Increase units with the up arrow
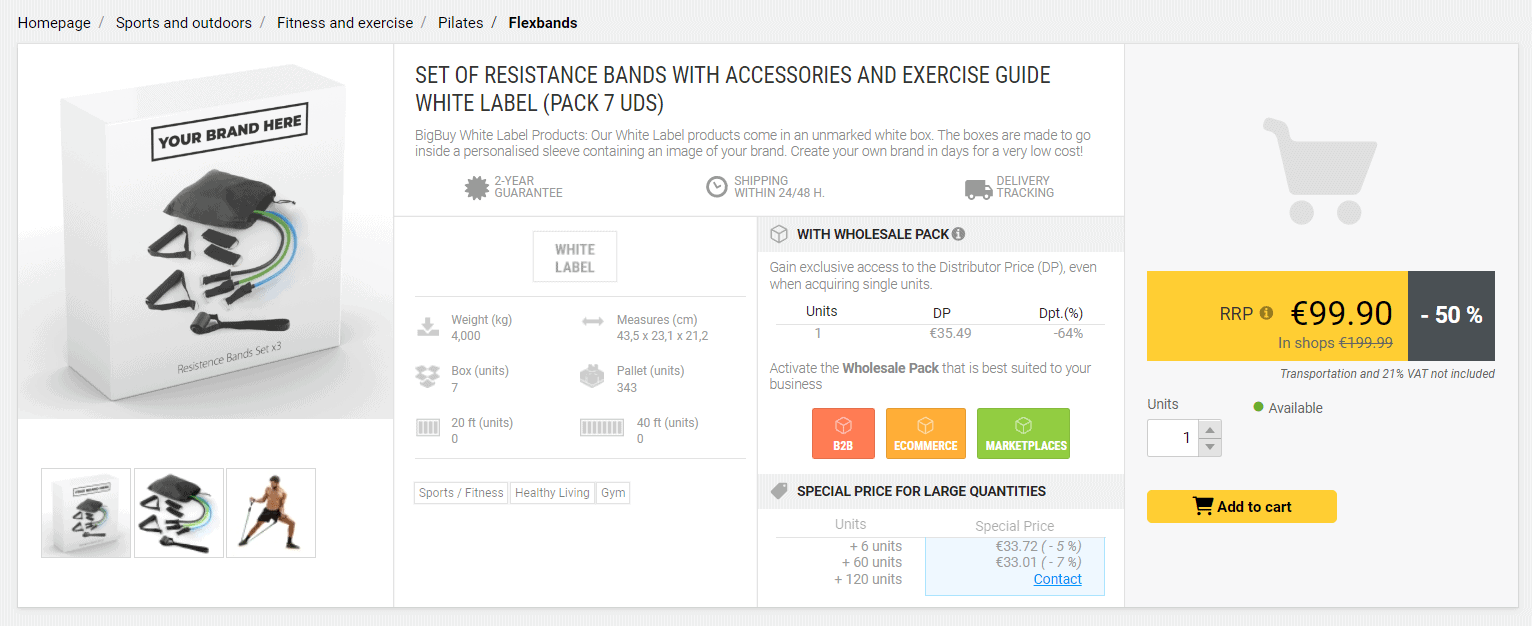This screenshot has width=1532, height=626. click(x=1210, y=430)
